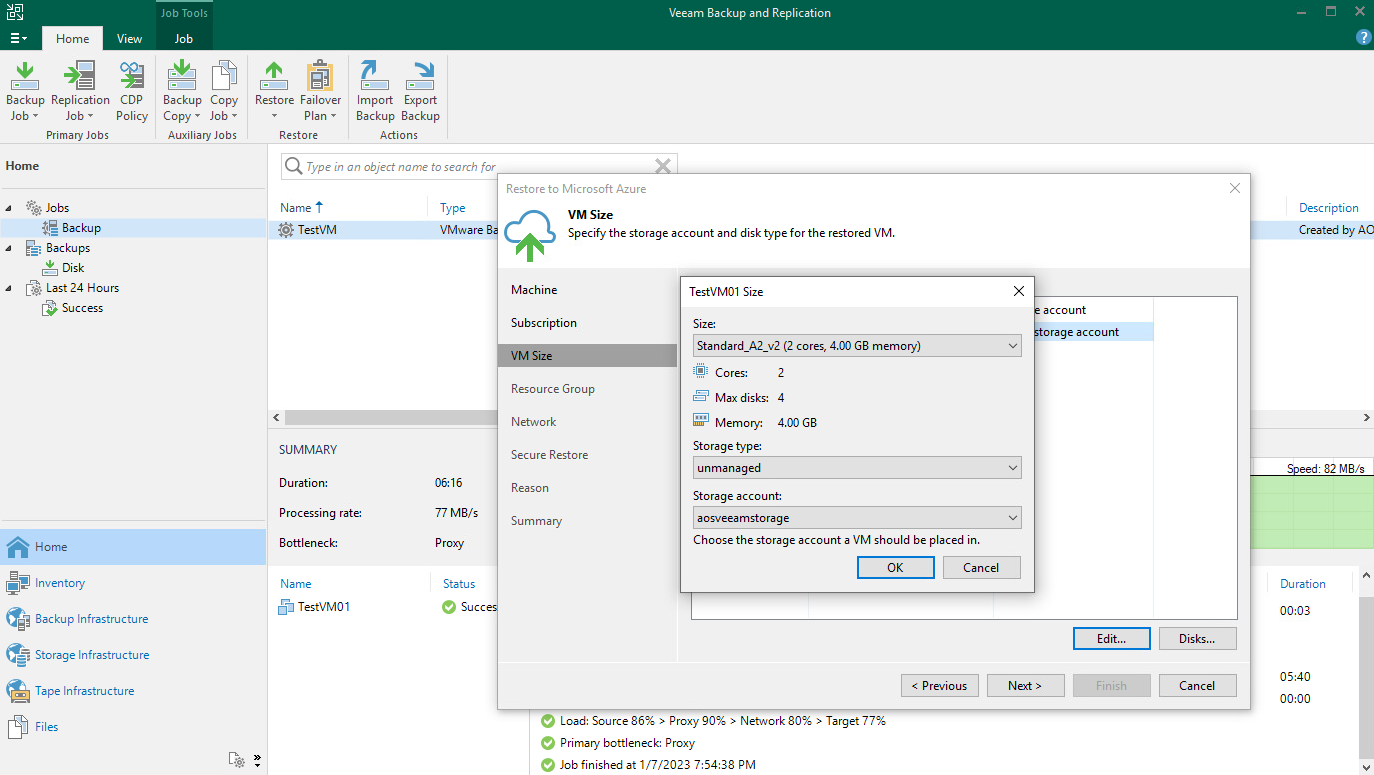Viewport: 1374px width, 775px height.
Task: Collapse the Backups tree node
Action: [x=10, y=248]
